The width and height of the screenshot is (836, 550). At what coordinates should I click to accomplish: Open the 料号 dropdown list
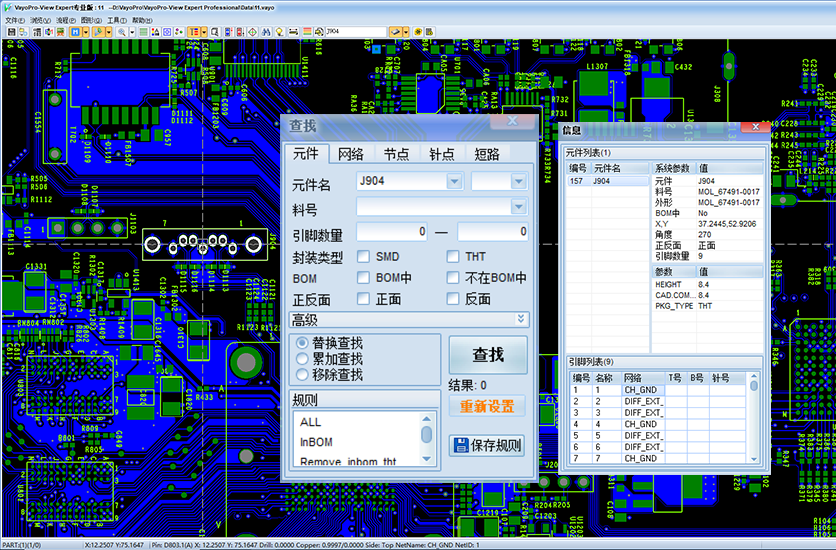point(518,207)
